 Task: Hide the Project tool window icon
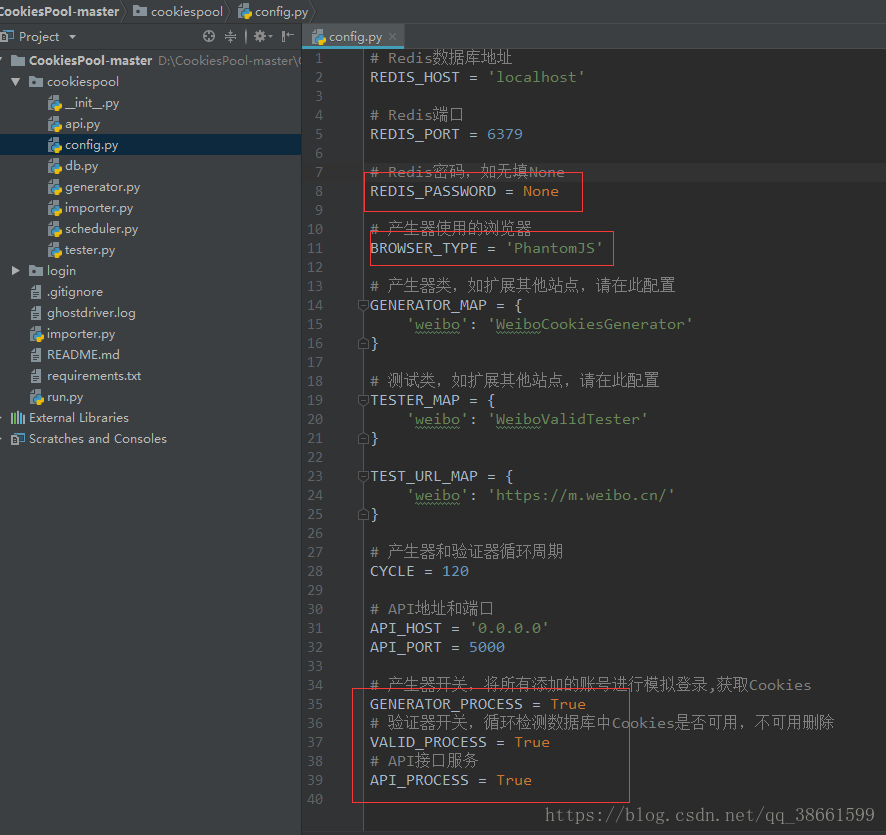tap(288, 37)
